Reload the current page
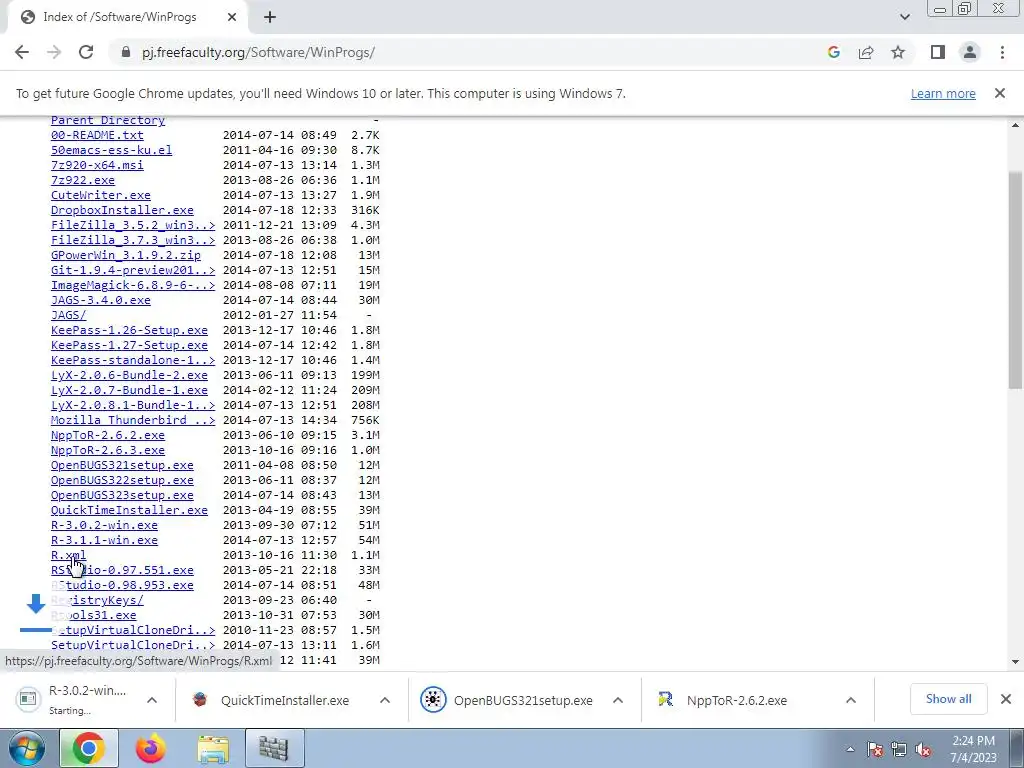1024x768 pixels. pyautogui.click(x=86, y=52)
